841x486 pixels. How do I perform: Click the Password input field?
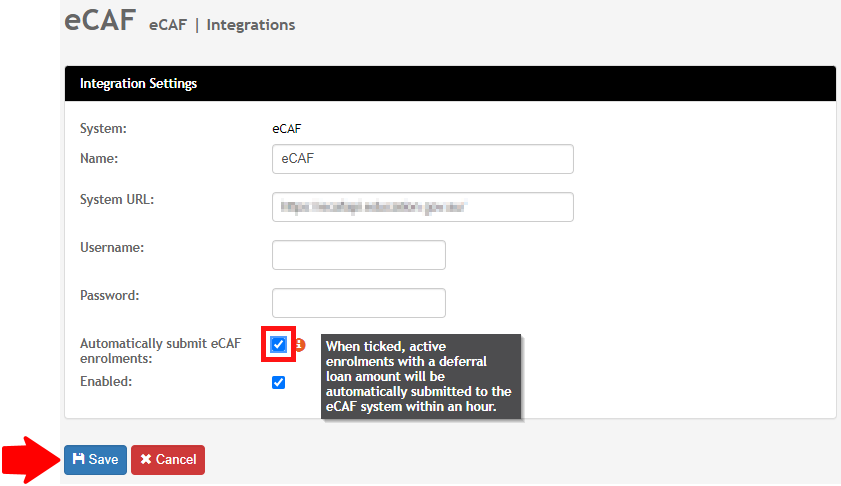(358, 303)
